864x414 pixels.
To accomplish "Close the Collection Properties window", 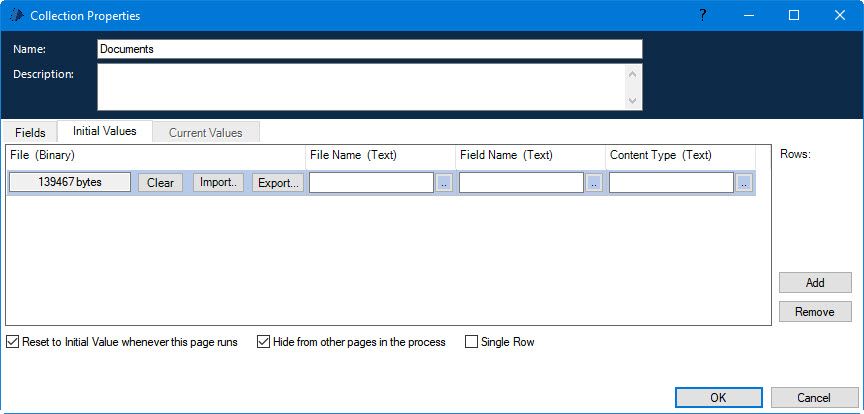I will tap(840, 15).
